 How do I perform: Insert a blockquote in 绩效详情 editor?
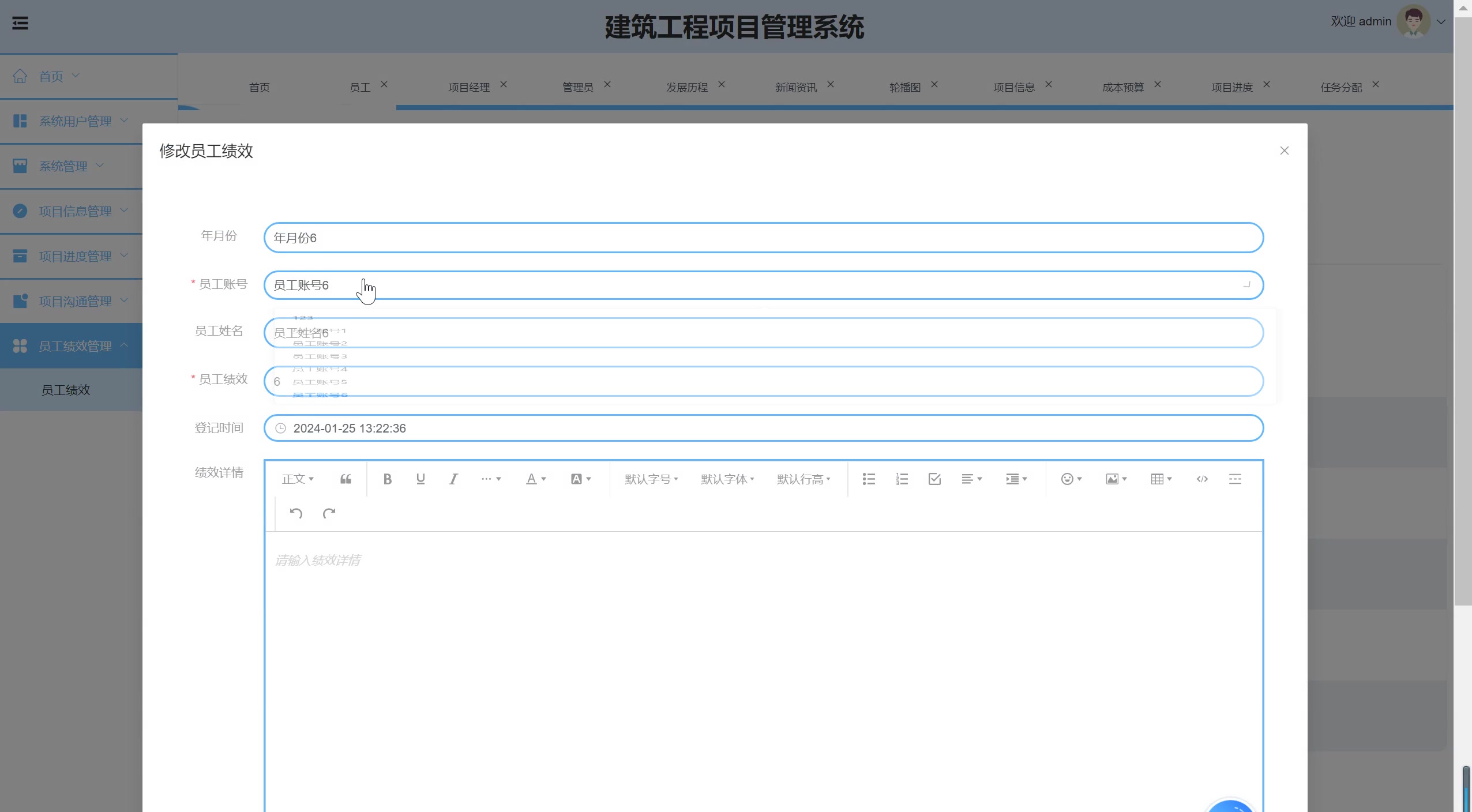[x=345, y=479]
